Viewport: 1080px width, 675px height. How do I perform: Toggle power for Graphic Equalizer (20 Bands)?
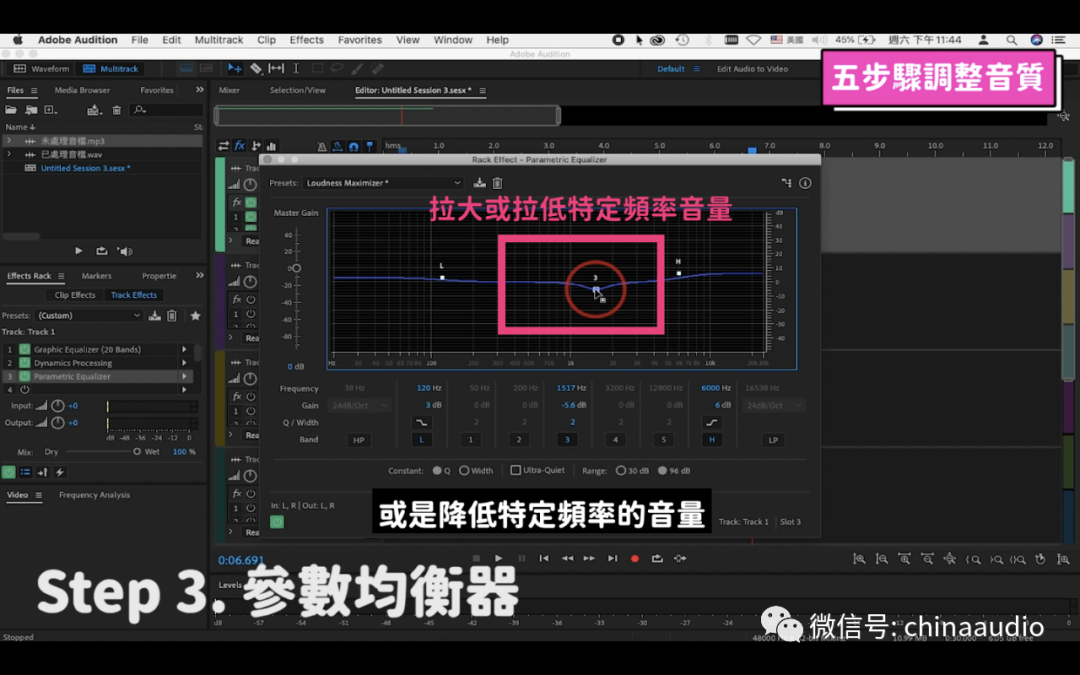(x=25, y=349)
